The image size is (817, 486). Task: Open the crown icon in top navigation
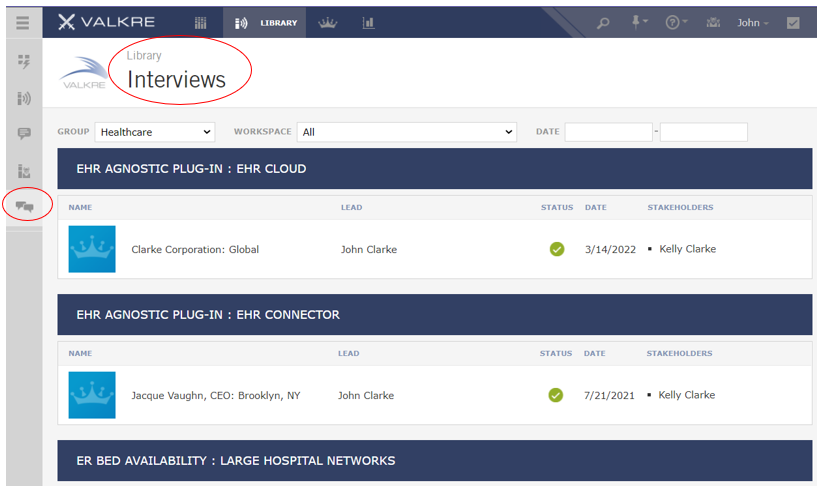click(x=327, y=22)
